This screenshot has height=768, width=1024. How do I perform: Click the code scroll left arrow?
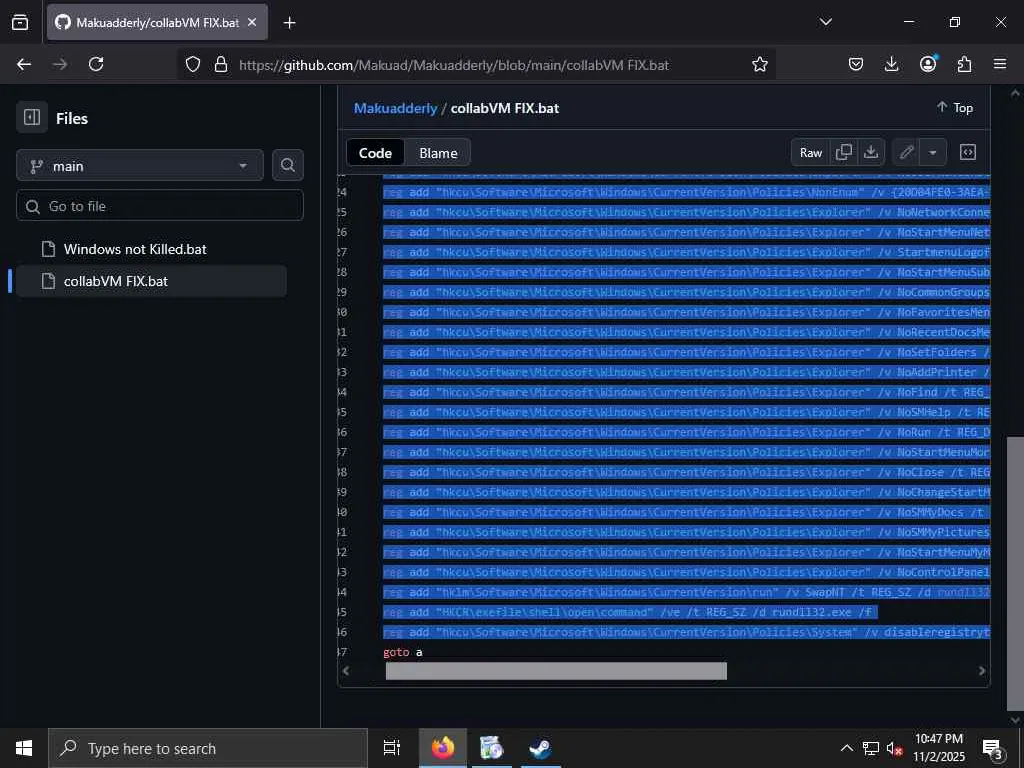346,671
